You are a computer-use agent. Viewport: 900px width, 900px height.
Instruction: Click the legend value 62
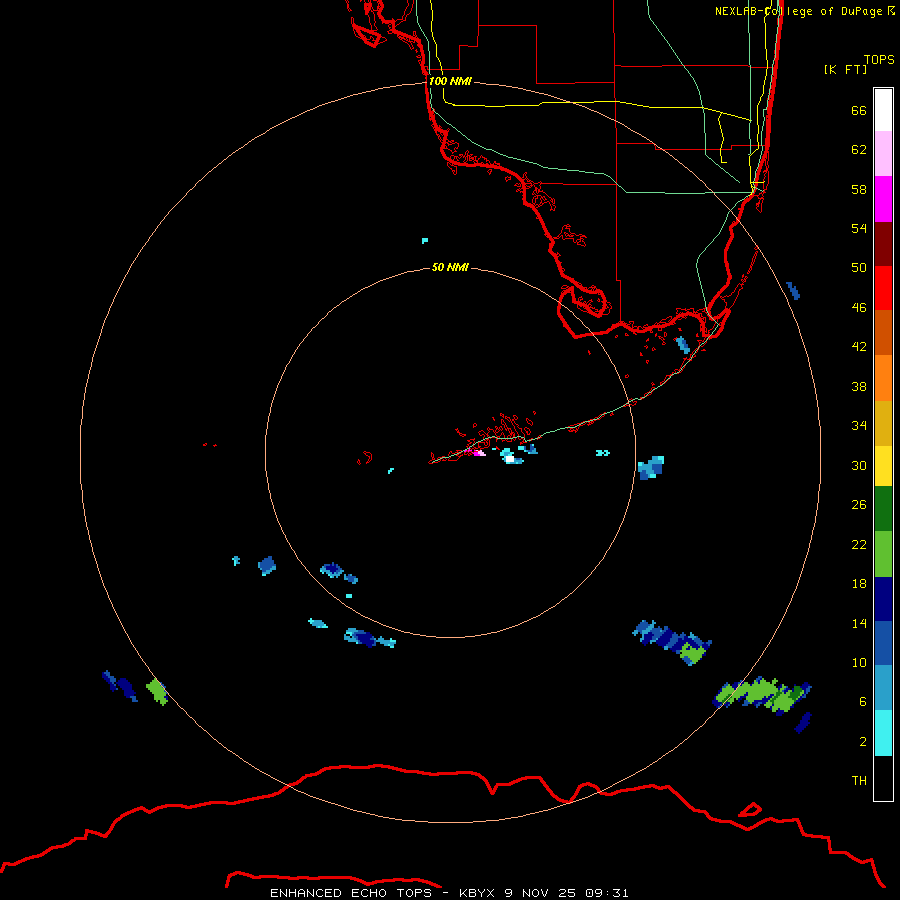point(859,150)
